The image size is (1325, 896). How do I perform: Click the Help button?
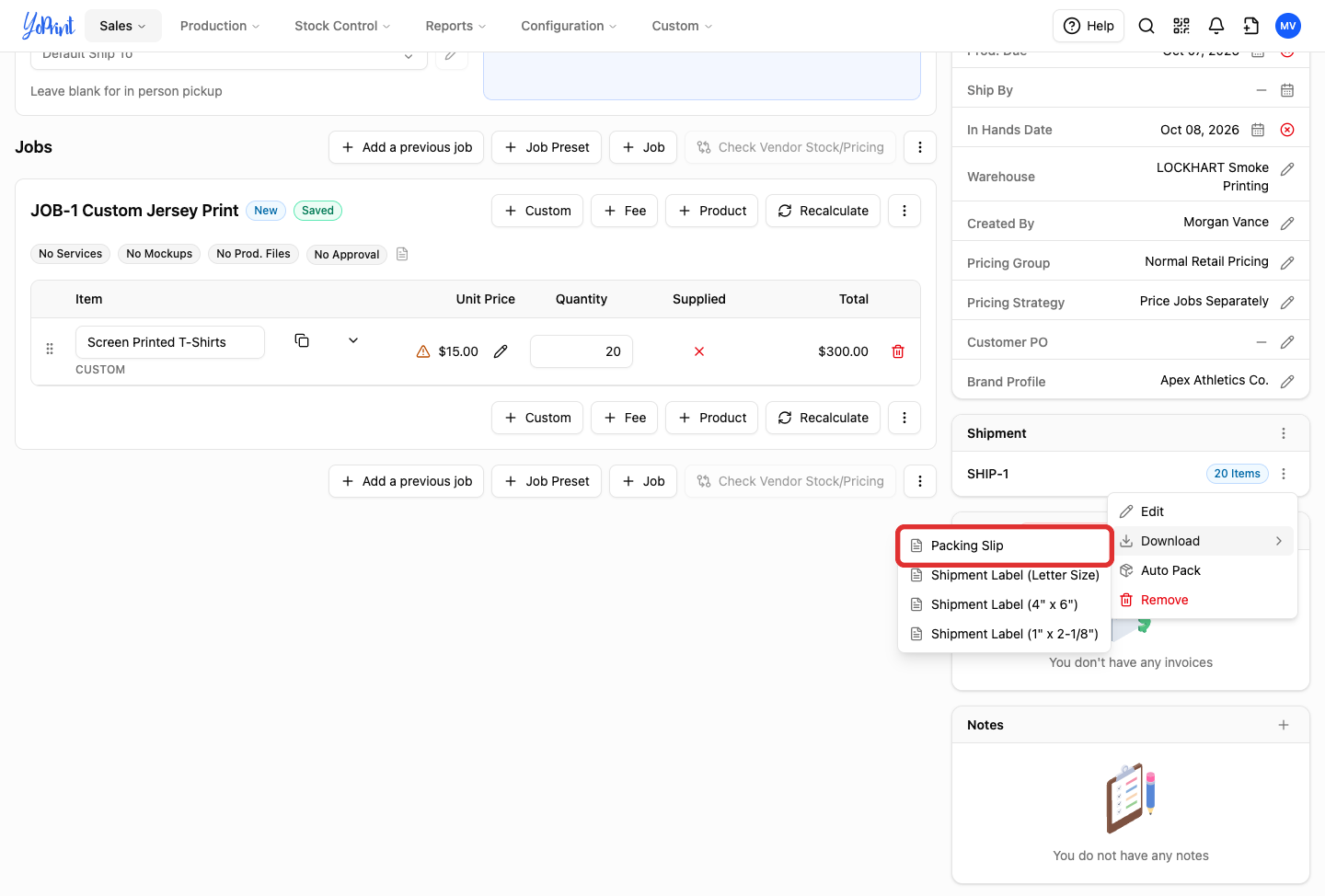click(x=1089, y=26)
